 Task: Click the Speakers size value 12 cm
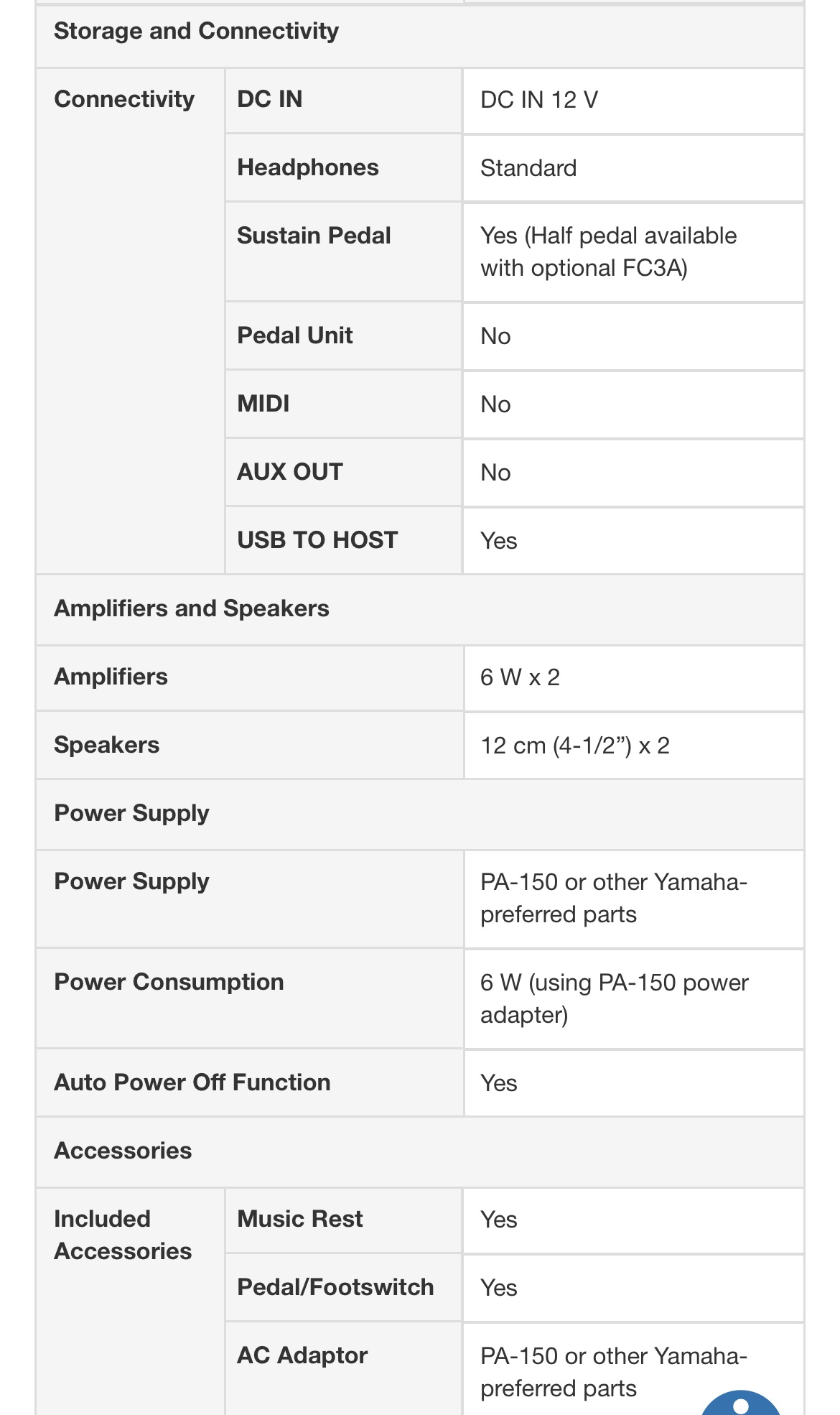point(574,746)
